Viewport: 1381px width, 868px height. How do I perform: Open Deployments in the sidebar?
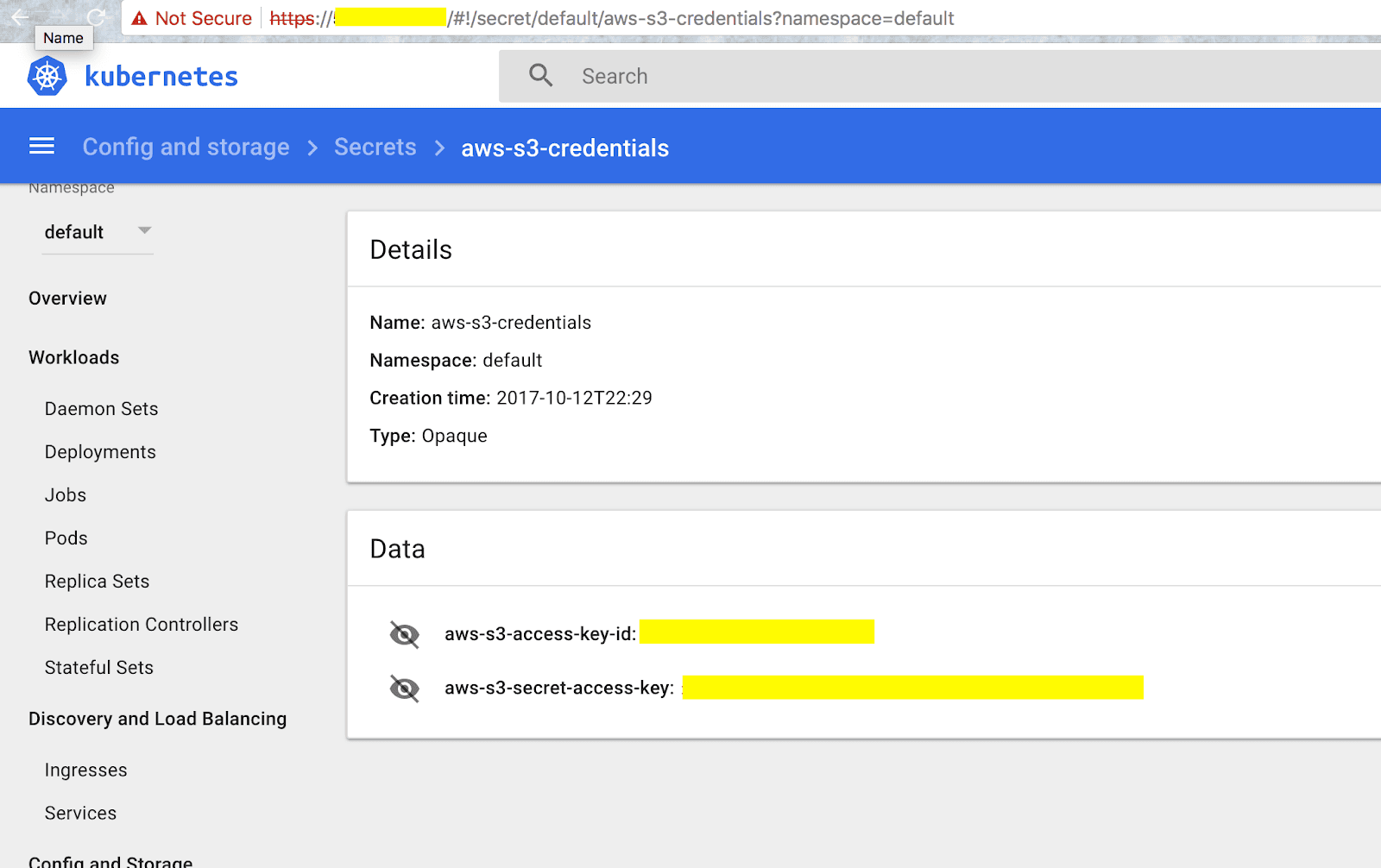click(100, 451)
